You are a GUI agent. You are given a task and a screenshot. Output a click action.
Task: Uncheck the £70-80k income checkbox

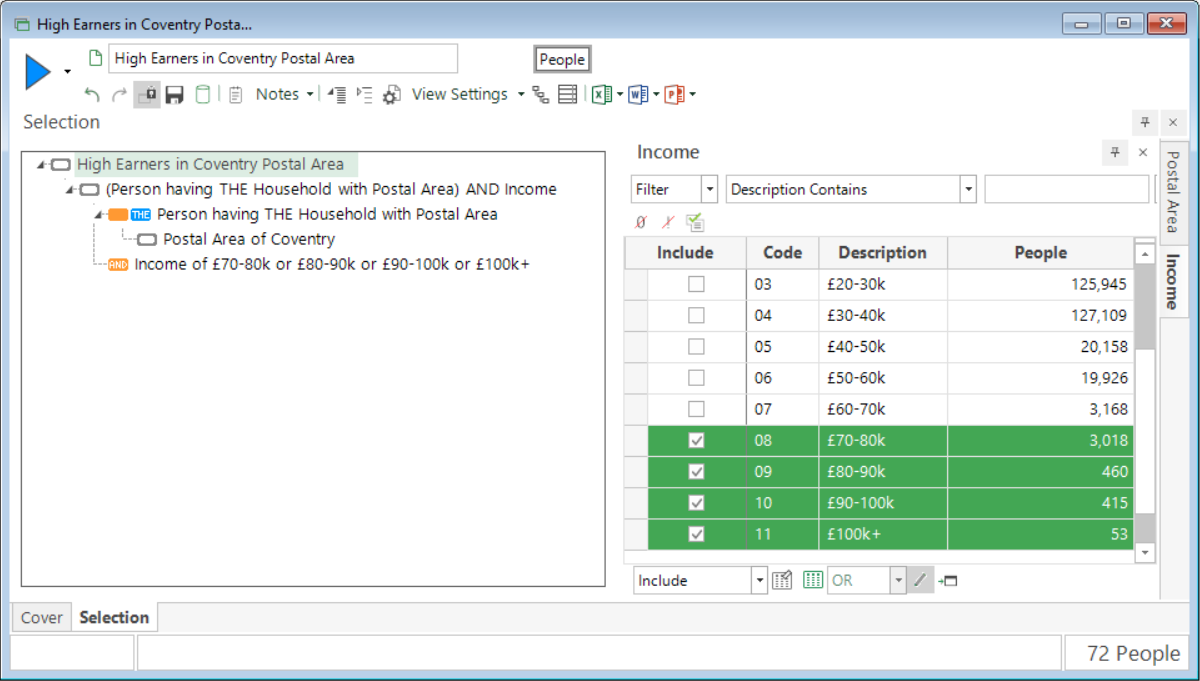pos(697,440)
